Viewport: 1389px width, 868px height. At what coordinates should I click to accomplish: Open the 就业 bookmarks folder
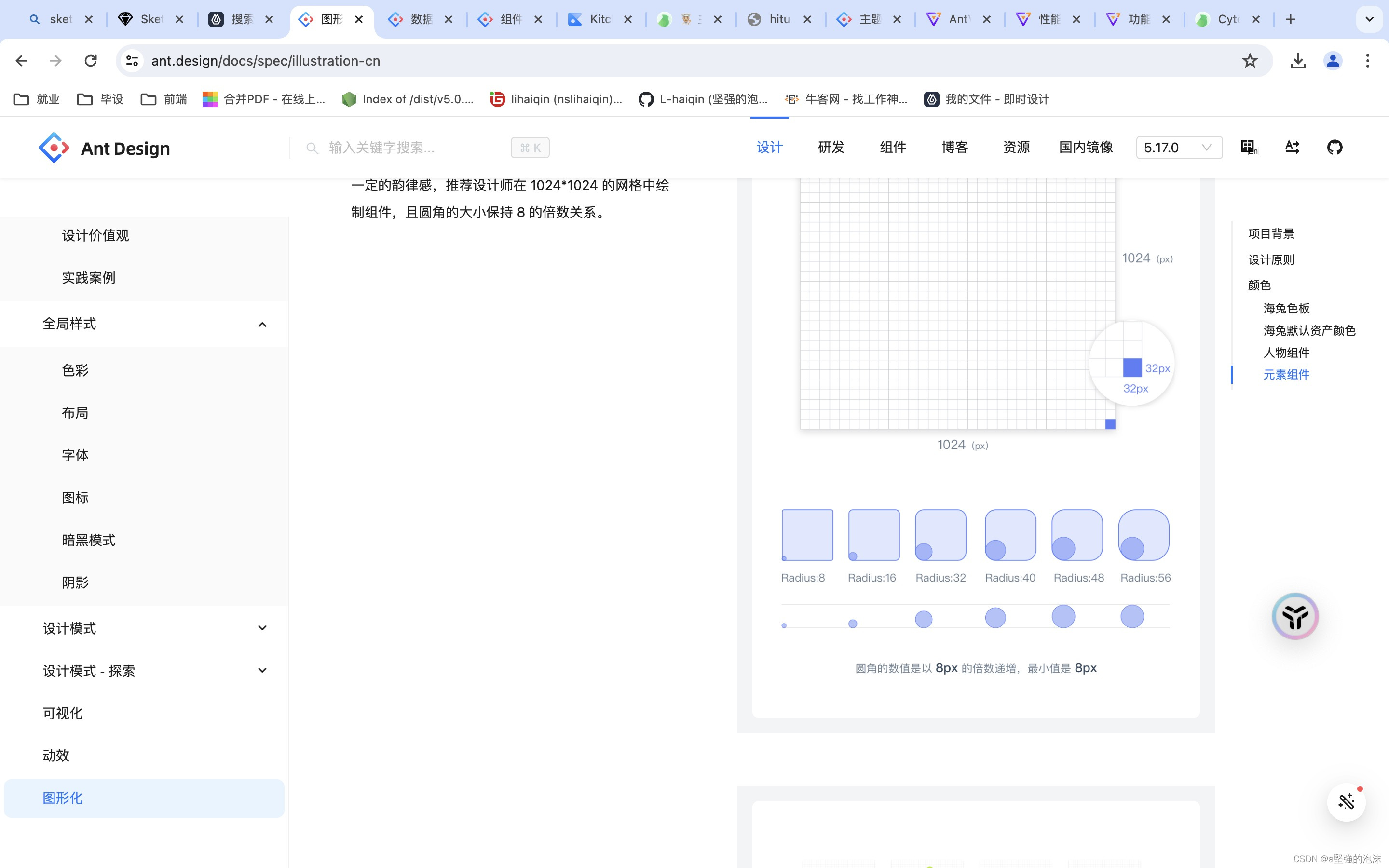37,99
